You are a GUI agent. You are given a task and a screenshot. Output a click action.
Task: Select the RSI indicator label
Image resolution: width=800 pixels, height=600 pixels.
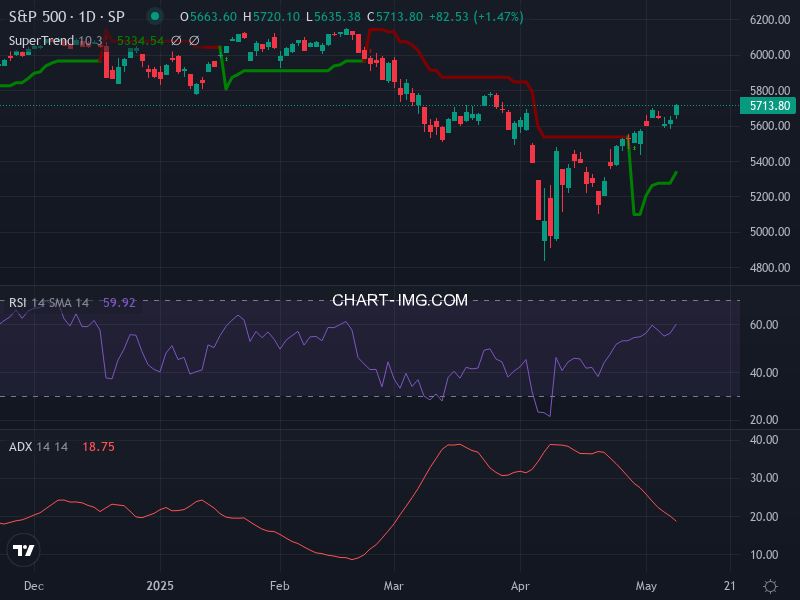click(x=17, y=303)
